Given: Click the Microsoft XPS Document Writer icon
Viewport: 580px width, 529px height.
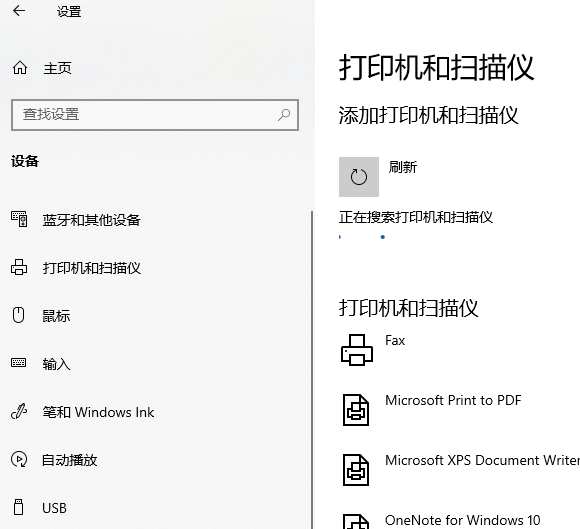Looking at the screenshot, I should coord(356,470).
